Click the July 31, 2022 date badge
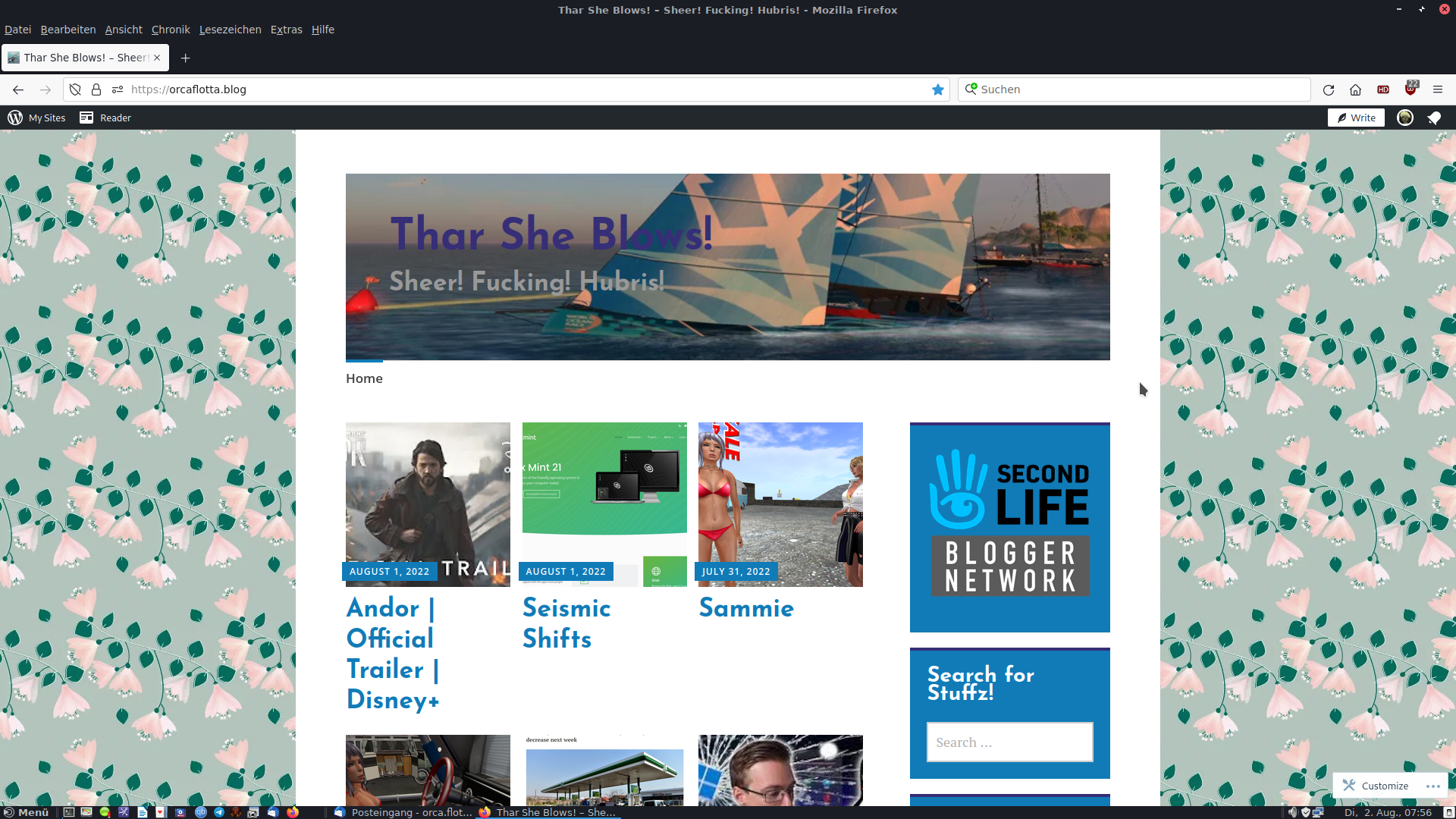Image resolution: width=1456 pixels, height=819 pixels. 736,572
